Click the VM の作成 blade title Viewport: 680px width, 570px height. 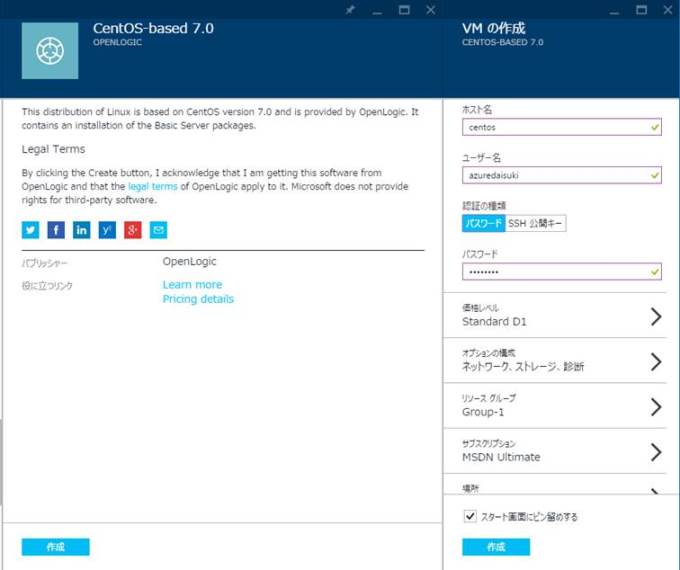[494, 28]
